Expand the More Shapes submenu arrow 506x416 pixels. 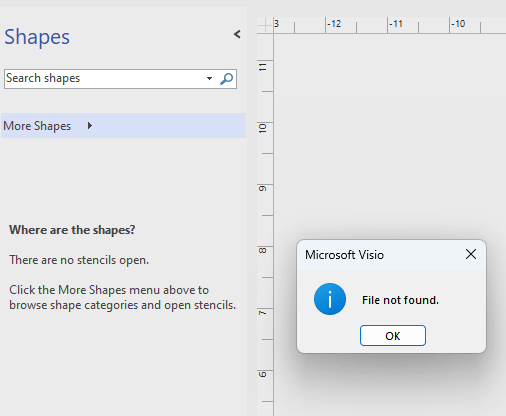pyautogui.click(x=89, y=126)
